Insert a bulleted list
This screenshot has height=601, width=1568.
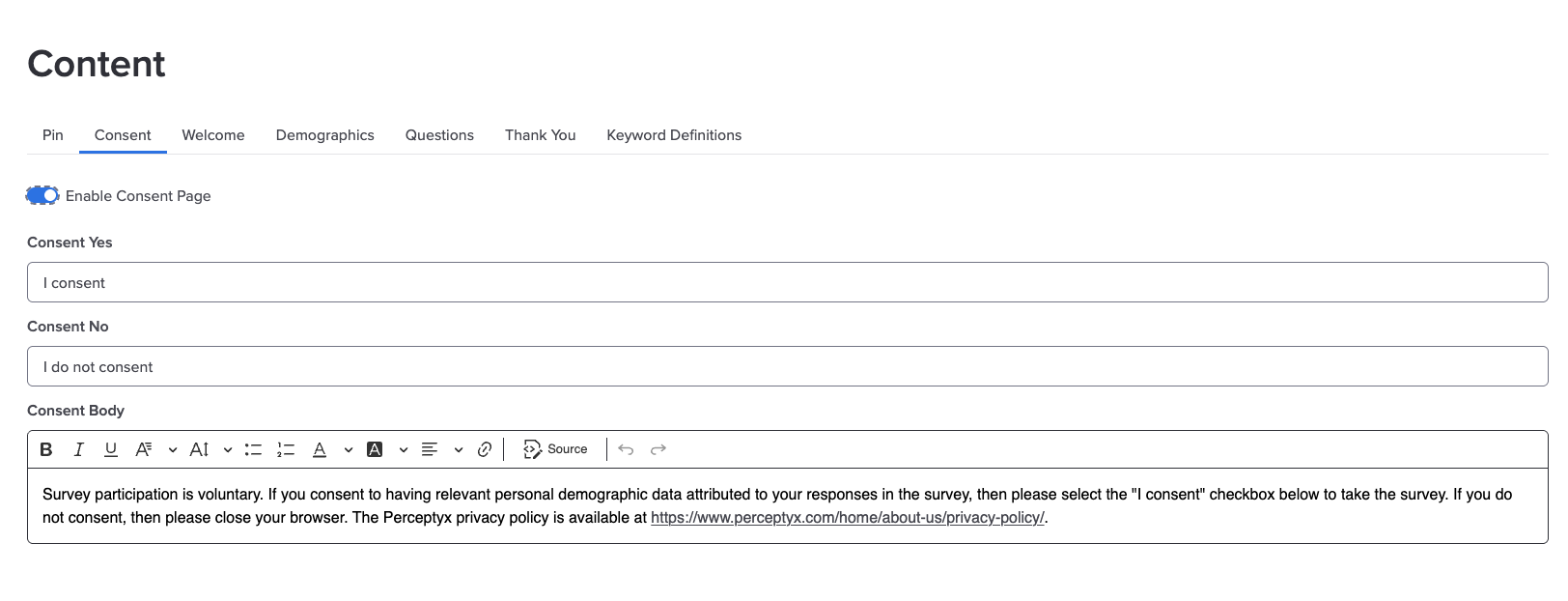point(253,449)
